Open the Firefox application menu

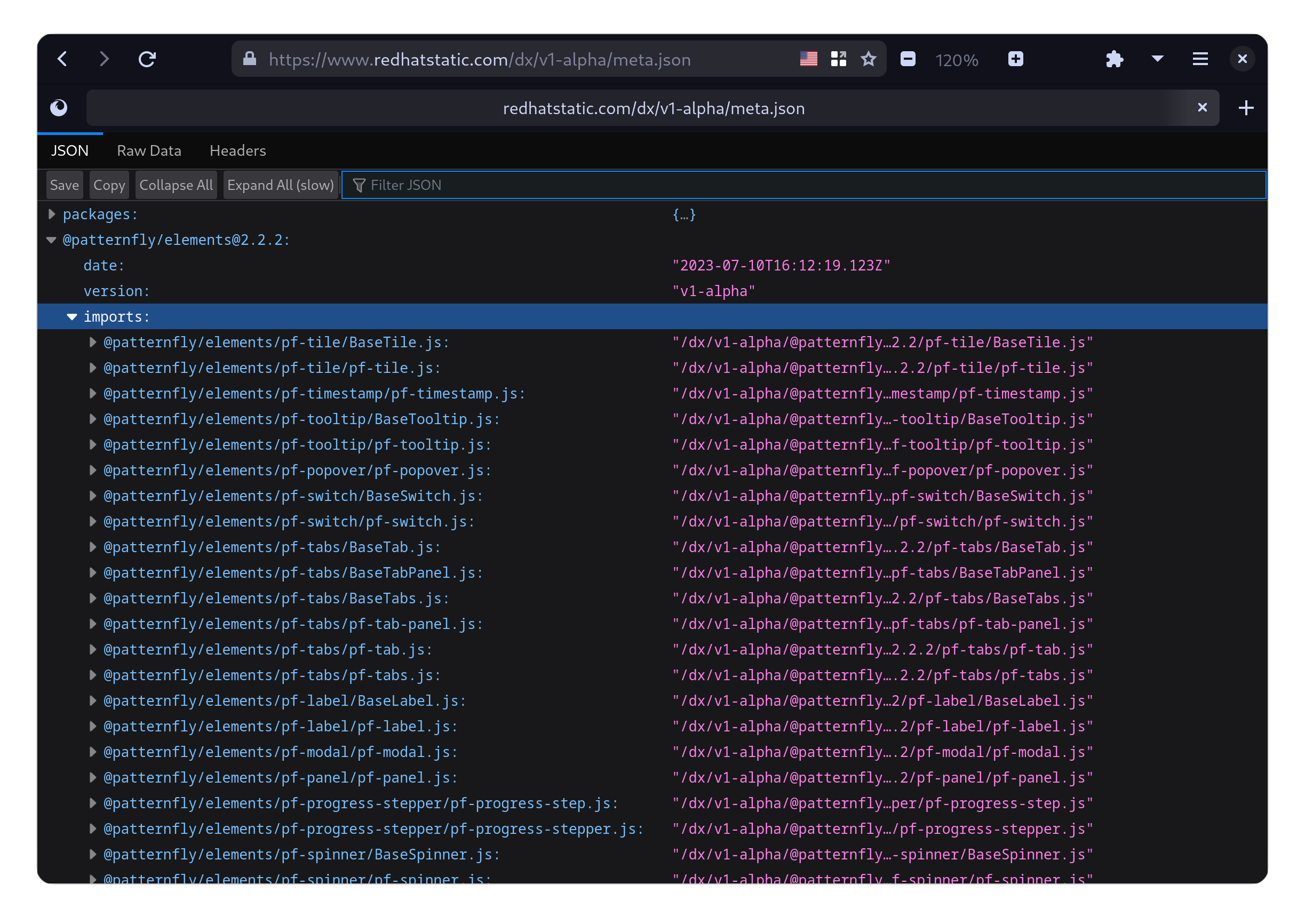1200,59
